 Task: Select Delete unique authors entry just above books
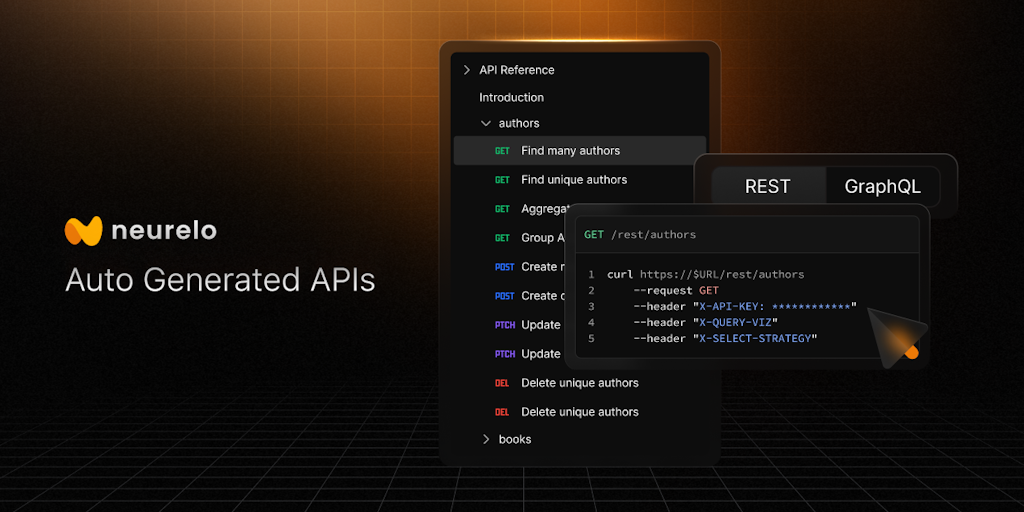pos(579,412)
